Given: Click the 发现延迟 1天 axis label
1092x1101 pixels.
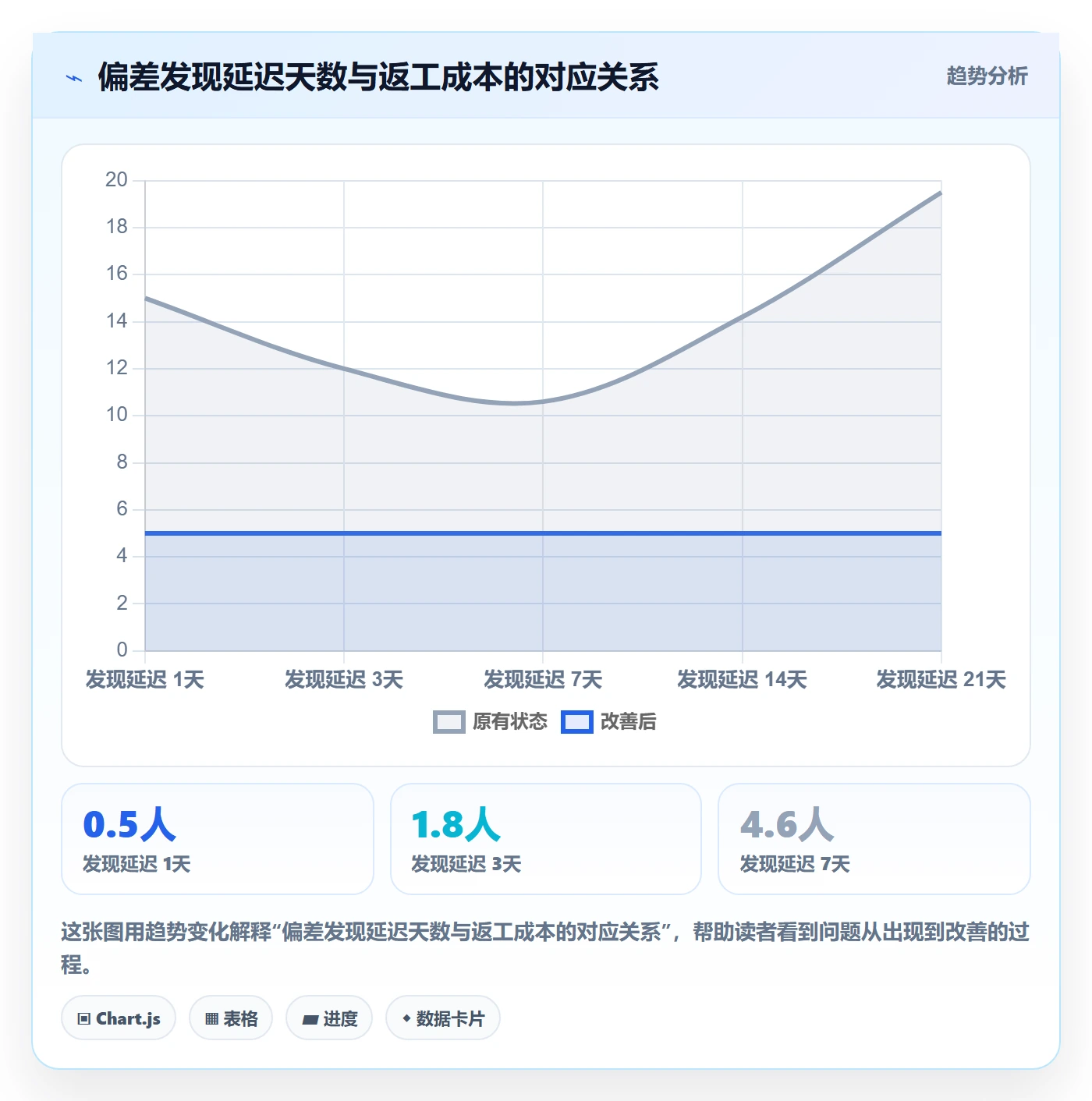Looking at the screenshot, I should pos(145,680).
